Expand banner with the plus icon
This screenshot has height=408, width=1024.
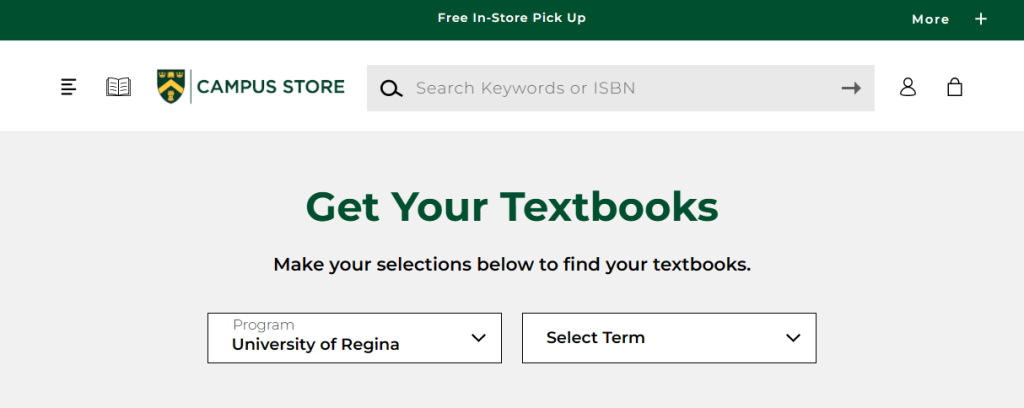[981, 19]
